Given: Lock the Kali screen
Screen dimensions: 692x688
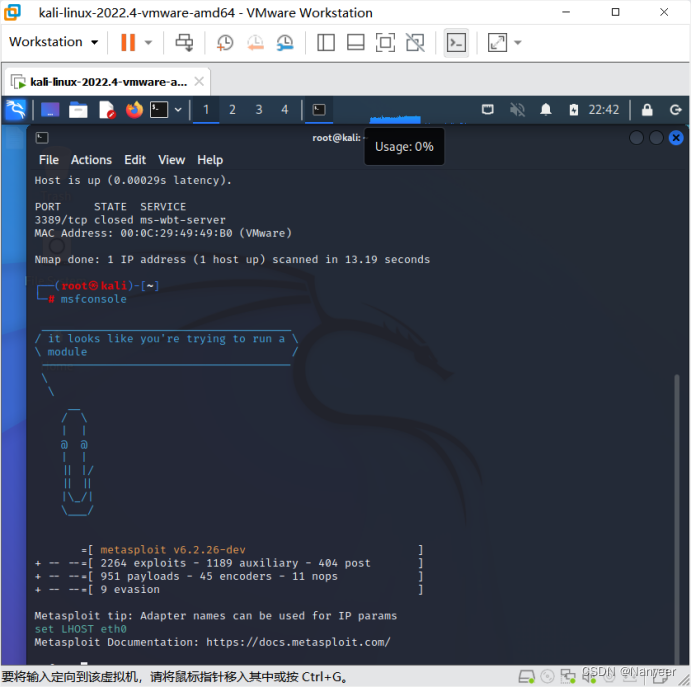Looking at the screenshot, I should click(x=647, y=109).
